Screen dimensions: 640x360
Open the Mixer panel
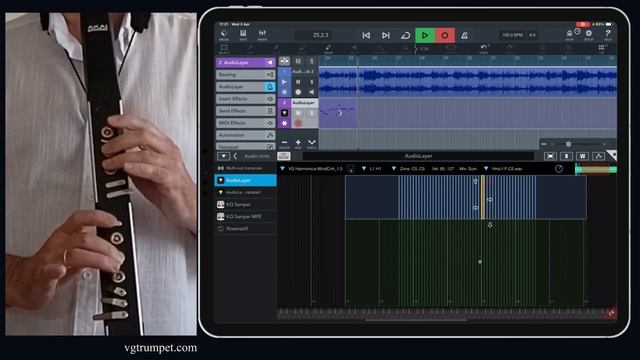coord(262,35)
